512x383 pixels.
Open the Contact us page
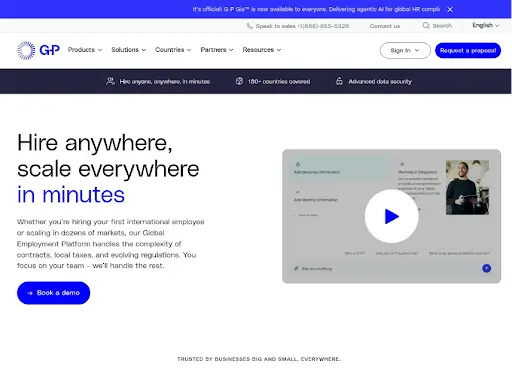[385, 26]
